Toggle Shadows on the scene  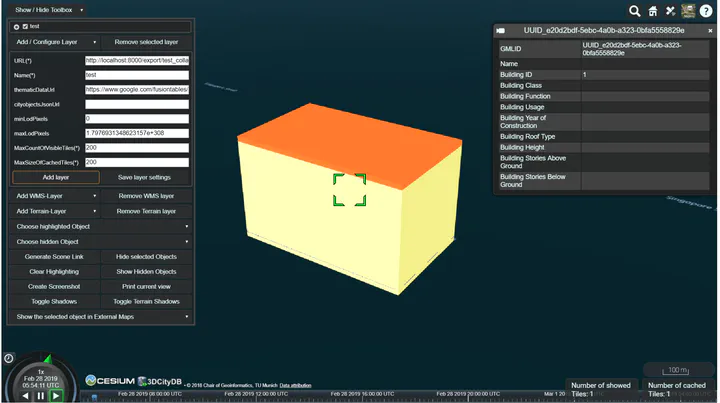point(54,301)
